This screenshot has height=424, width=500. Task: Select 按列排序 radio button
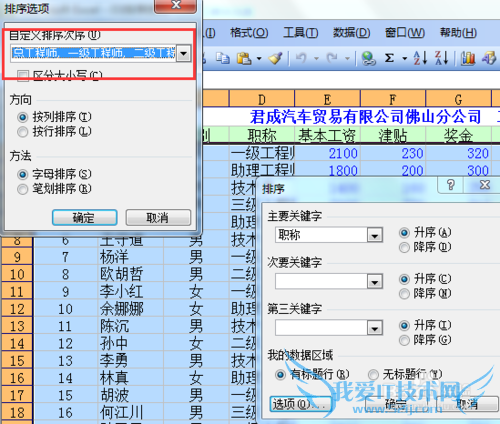22,117
